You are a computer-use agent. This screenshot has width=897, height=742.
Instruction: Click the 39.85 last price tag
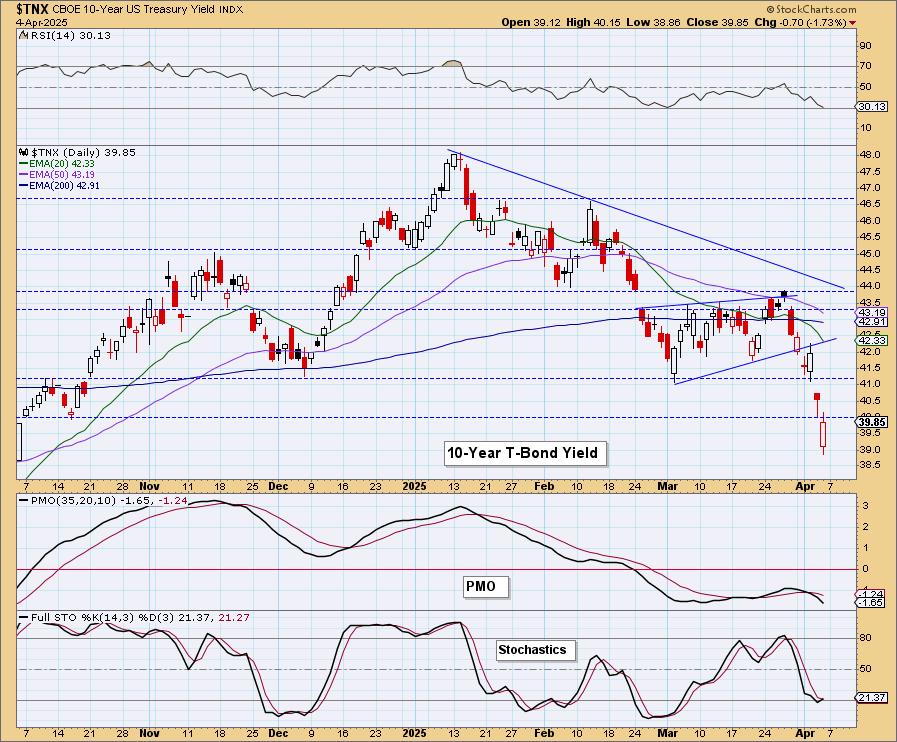coord(872,422)
